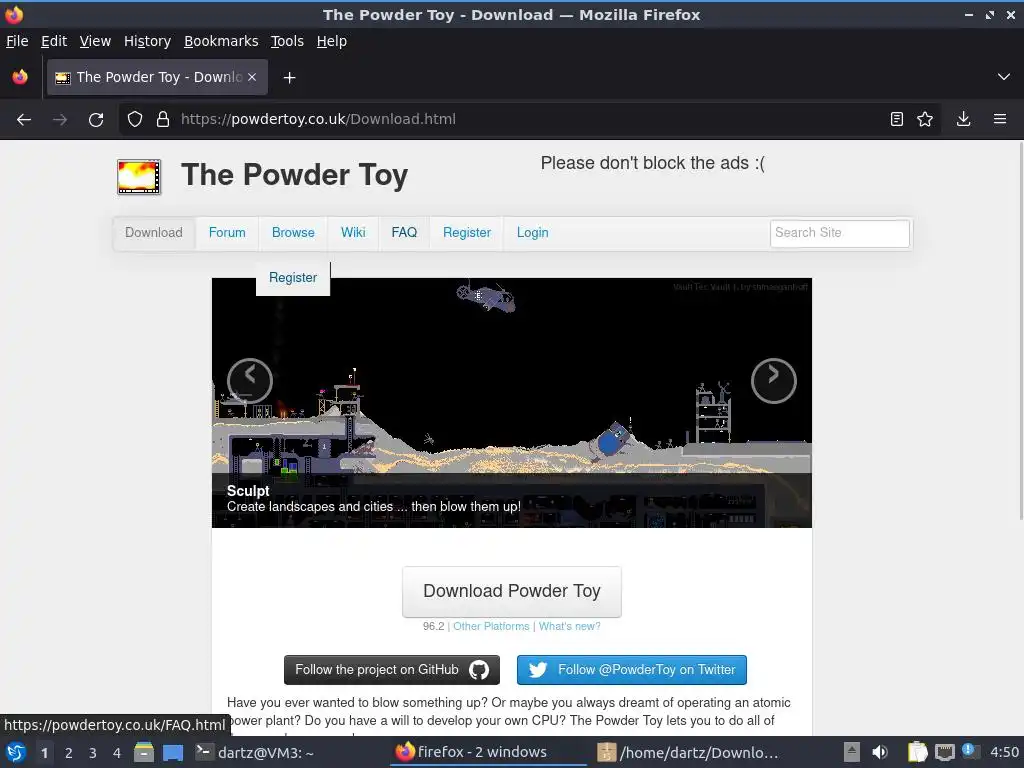Screen dimensions: 1024x768
Task: Open the File menu
Action: pos(17,41)
